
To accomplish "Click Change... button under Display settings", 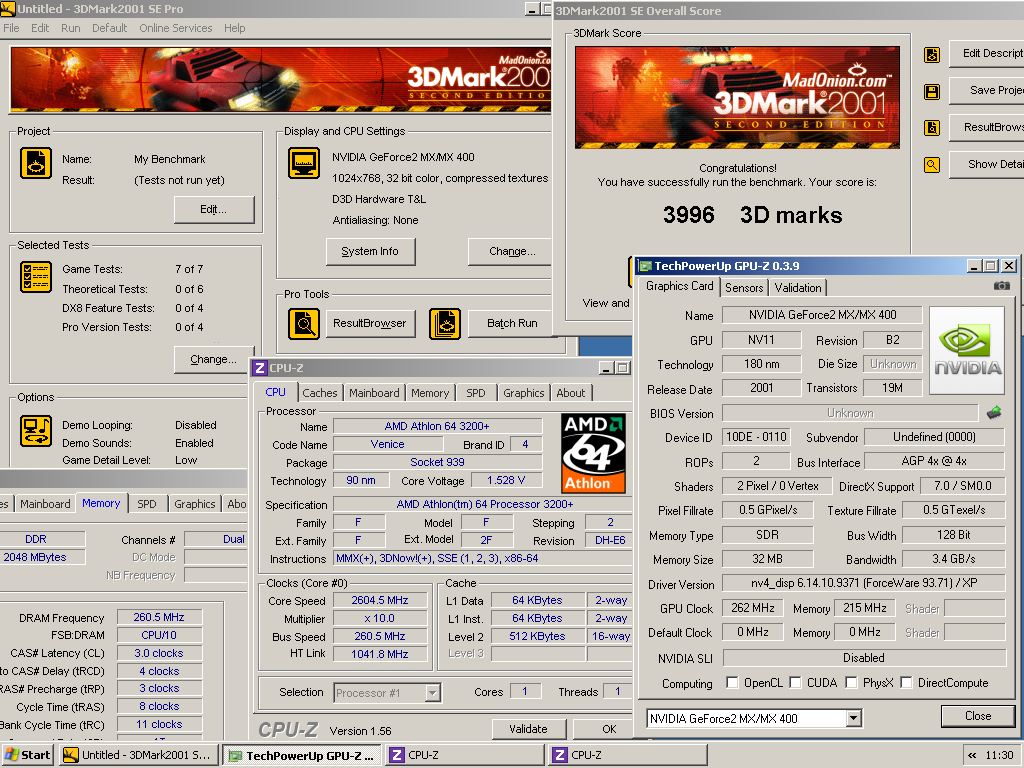I will pos(511,251).
